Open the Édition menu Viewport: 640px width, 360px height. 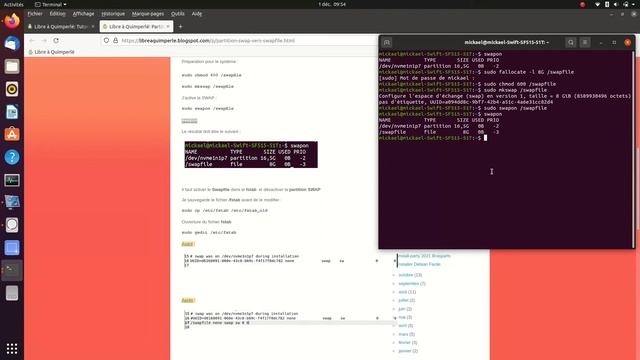(x=58, y=13)
